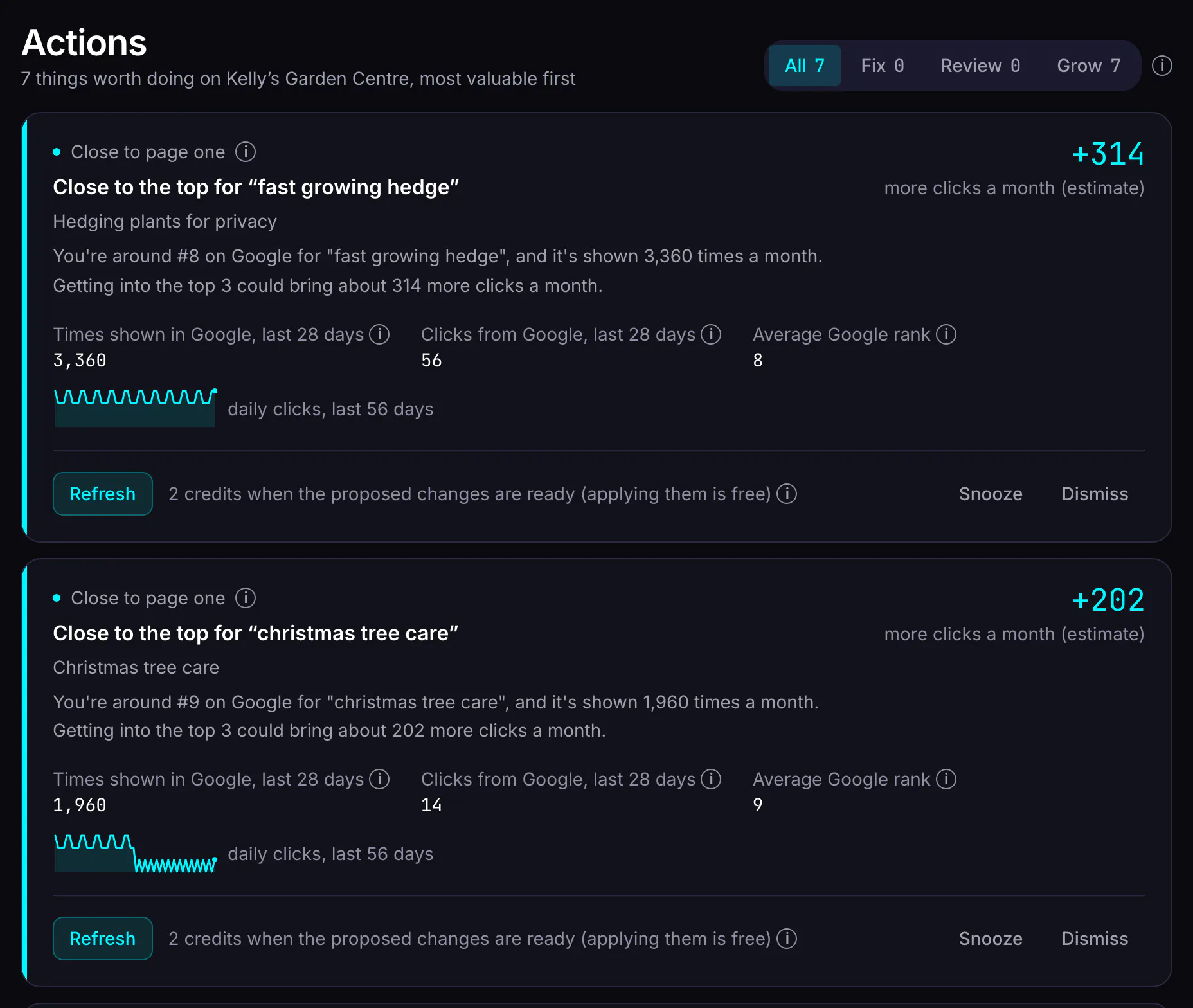Click the '7 things worth doing' subtitle

(x=298, y=79)
